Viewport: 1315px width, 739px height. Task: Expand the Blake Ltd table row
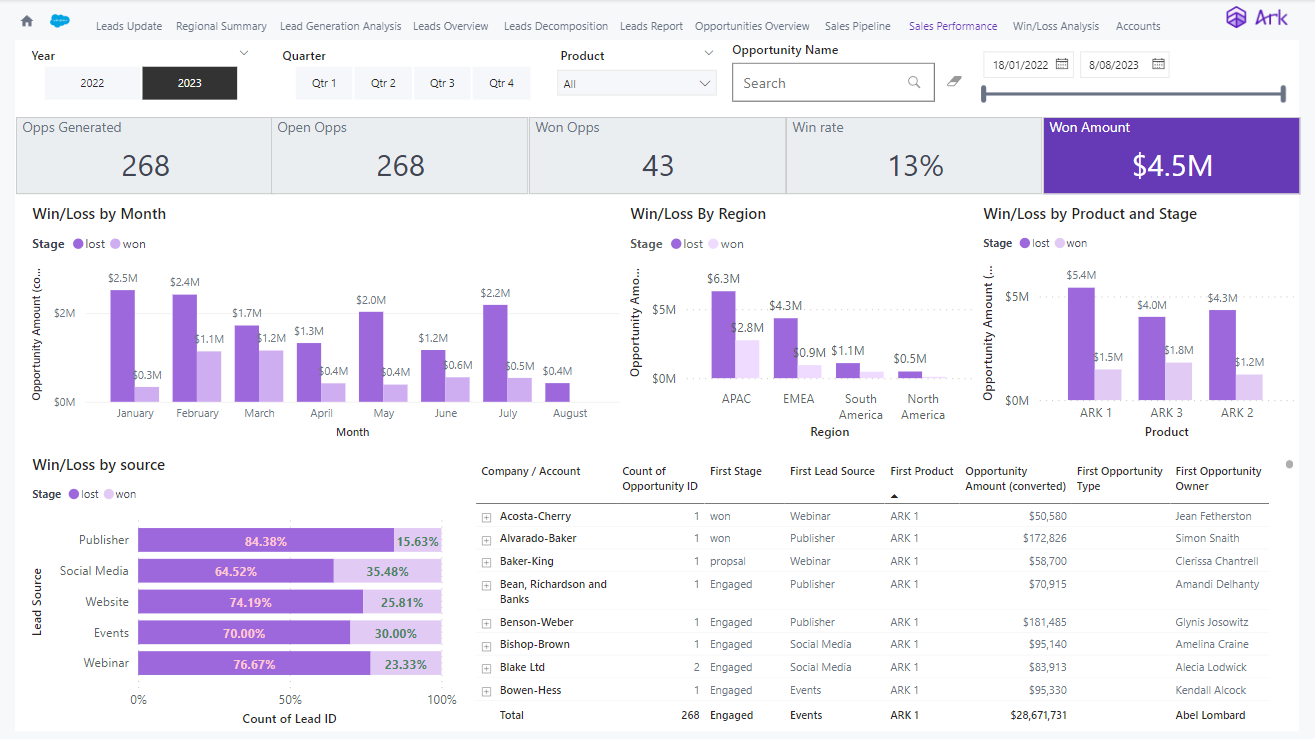[x=486, y=667]
